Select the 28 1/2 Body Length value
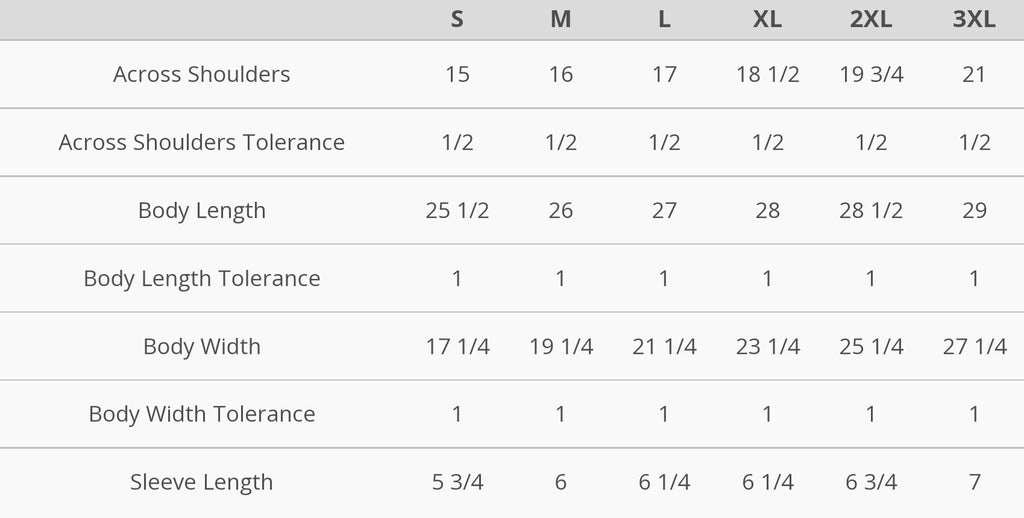 (871, 210)
